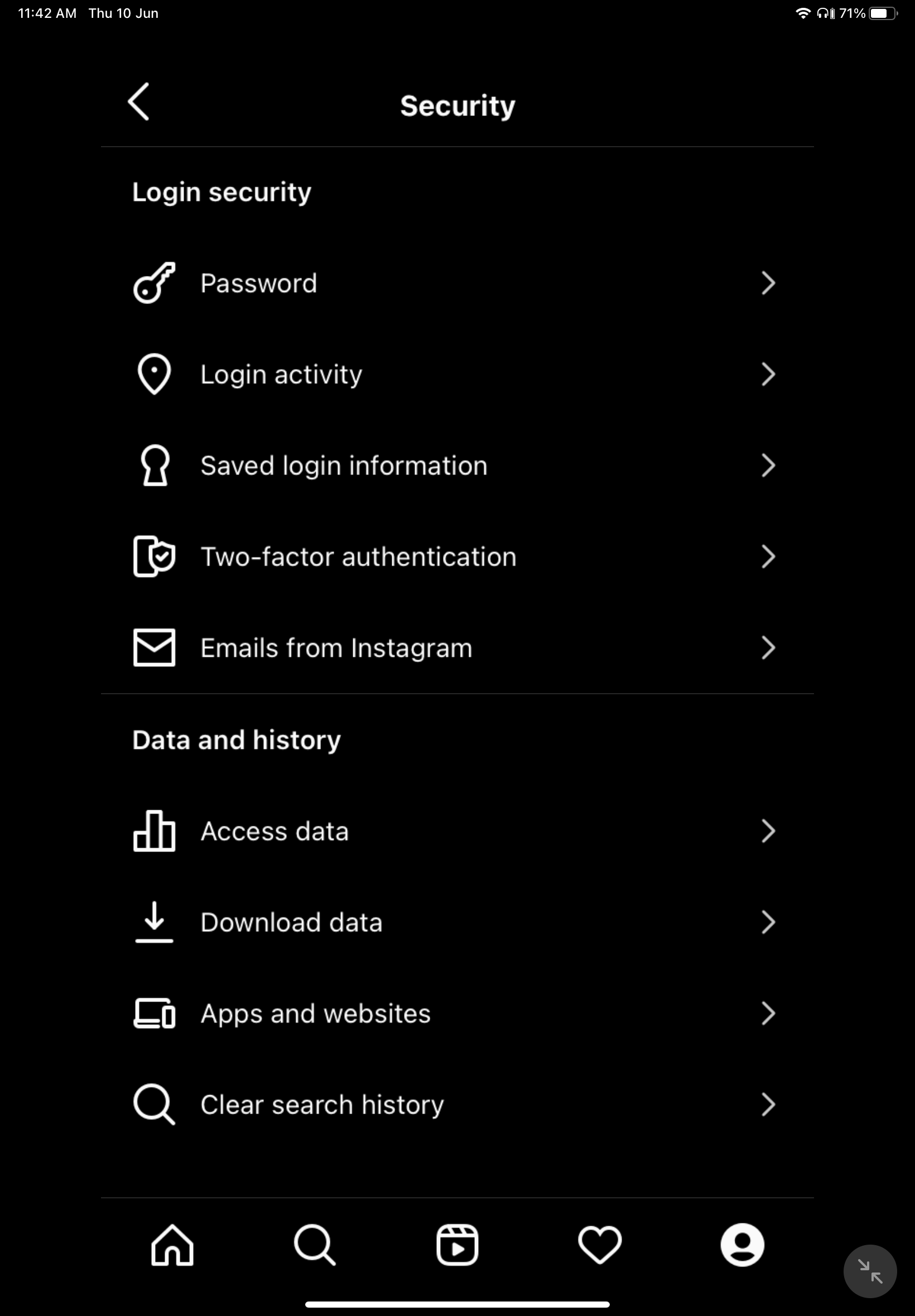Tap the back arrow icon

tap(139, 101)
